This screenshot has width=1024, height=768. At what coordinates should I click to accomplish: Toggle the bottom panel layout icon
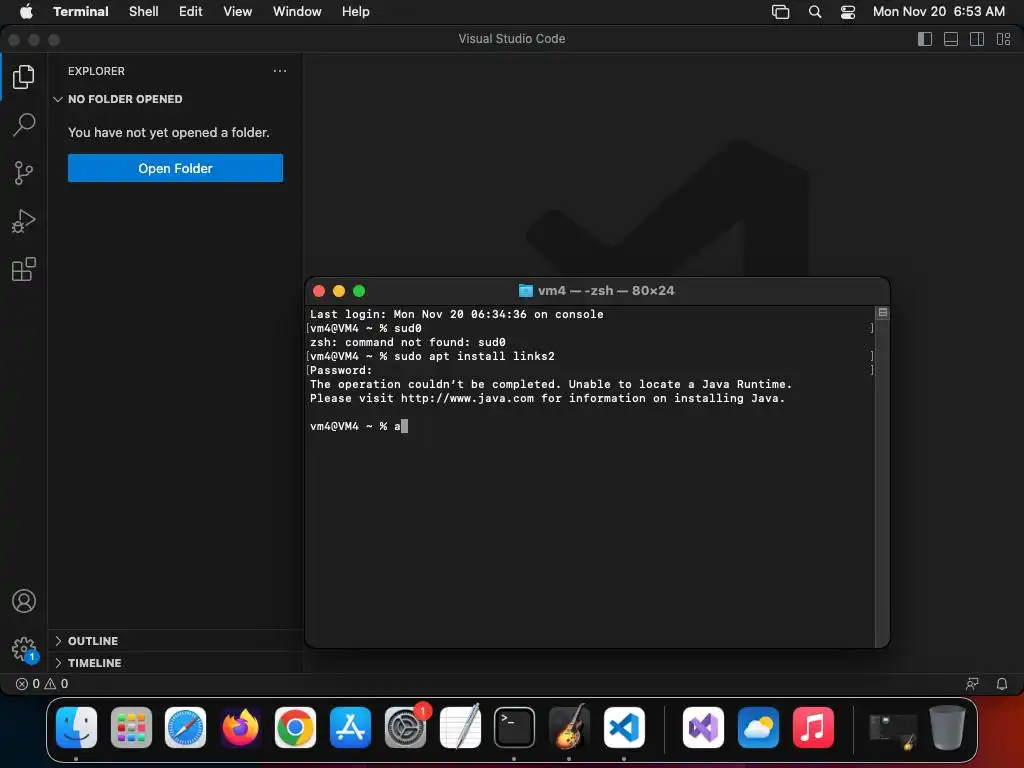click(x=951, y=39)
